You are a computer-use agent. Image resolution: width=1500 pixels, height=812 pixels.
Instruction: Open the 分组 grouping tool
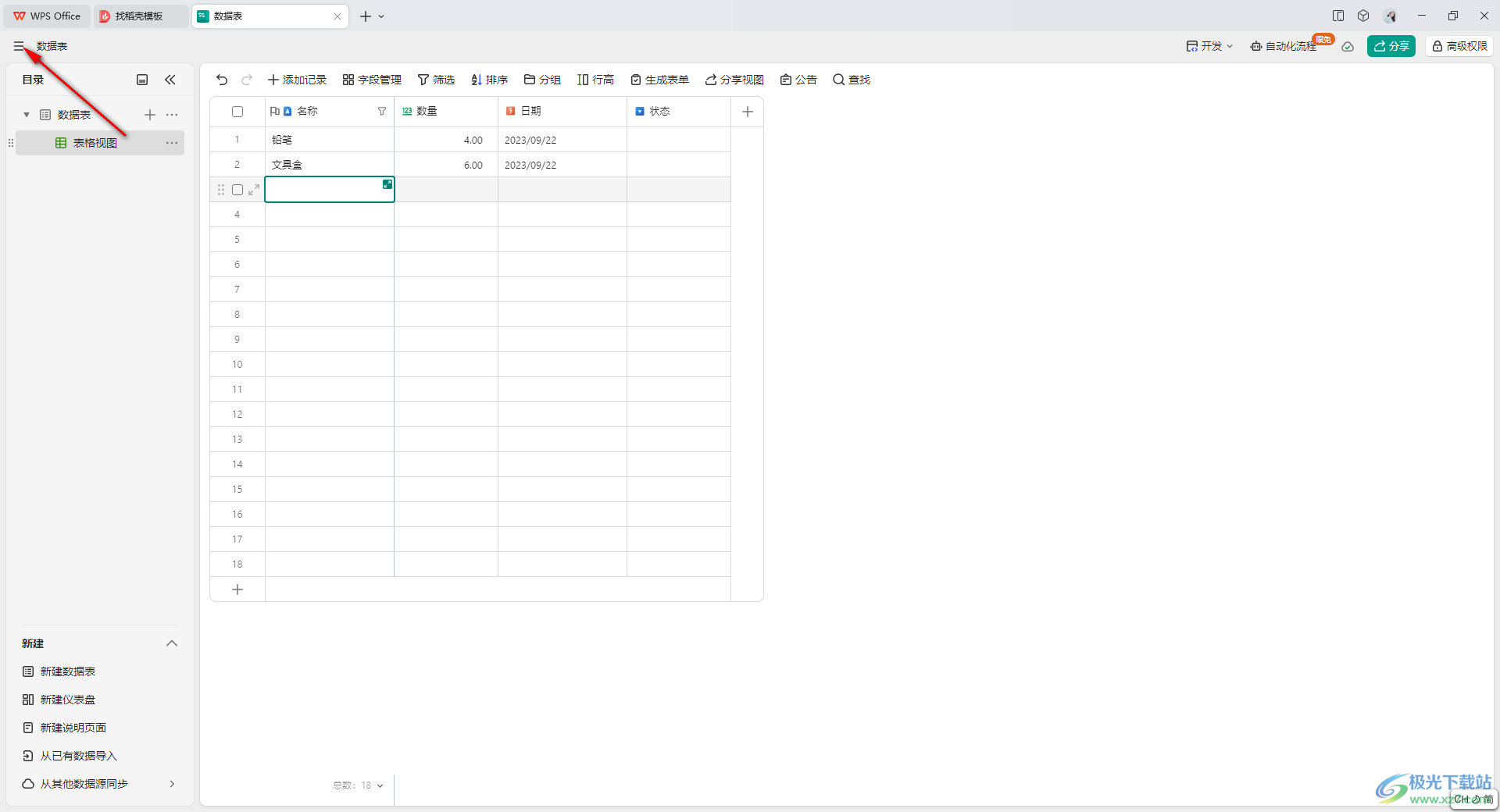coord(542,80)
